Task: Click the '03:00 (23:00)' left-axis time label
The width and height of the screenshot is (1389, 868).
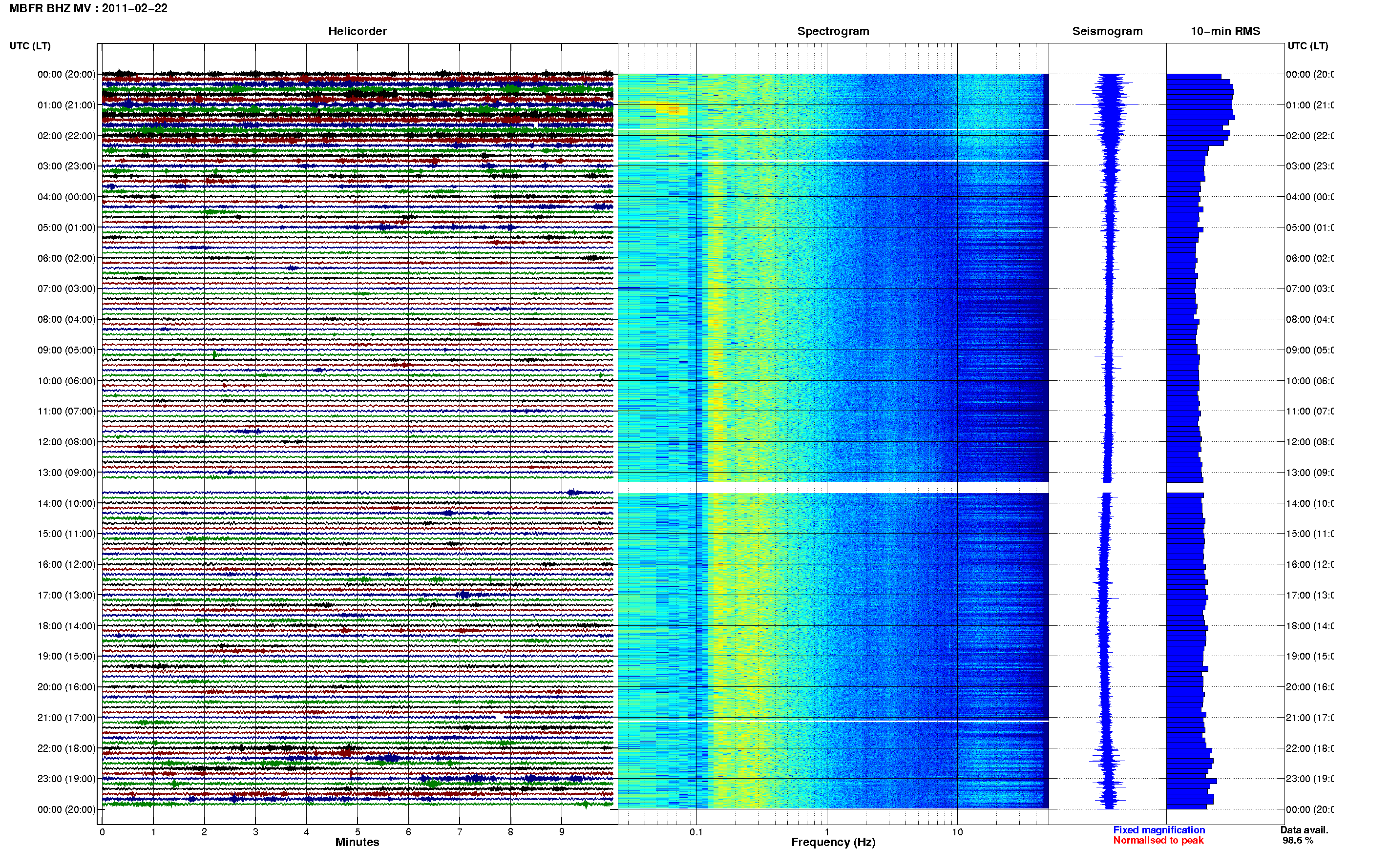Action: [x=66, y=166]
